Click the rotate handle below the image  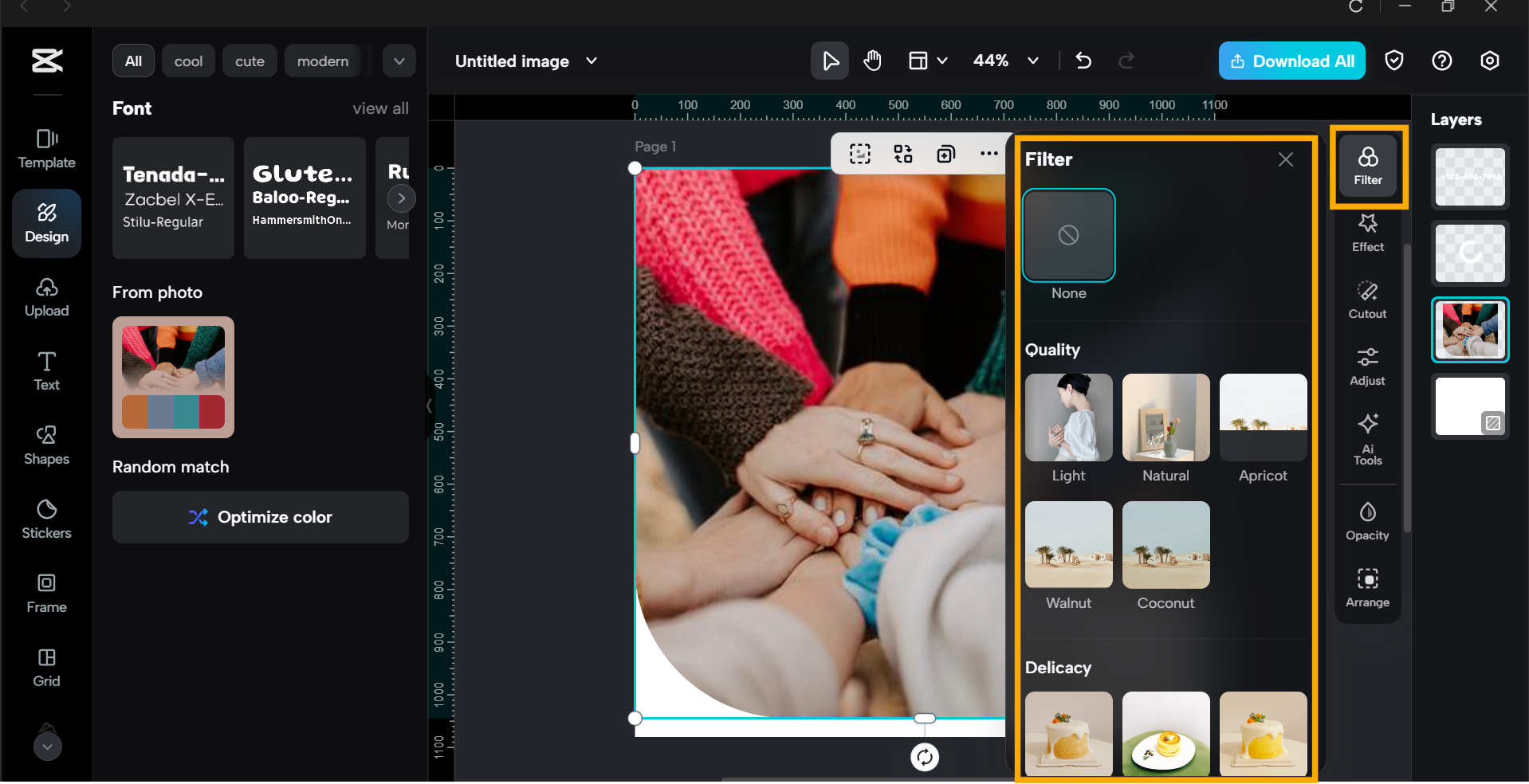925,757
